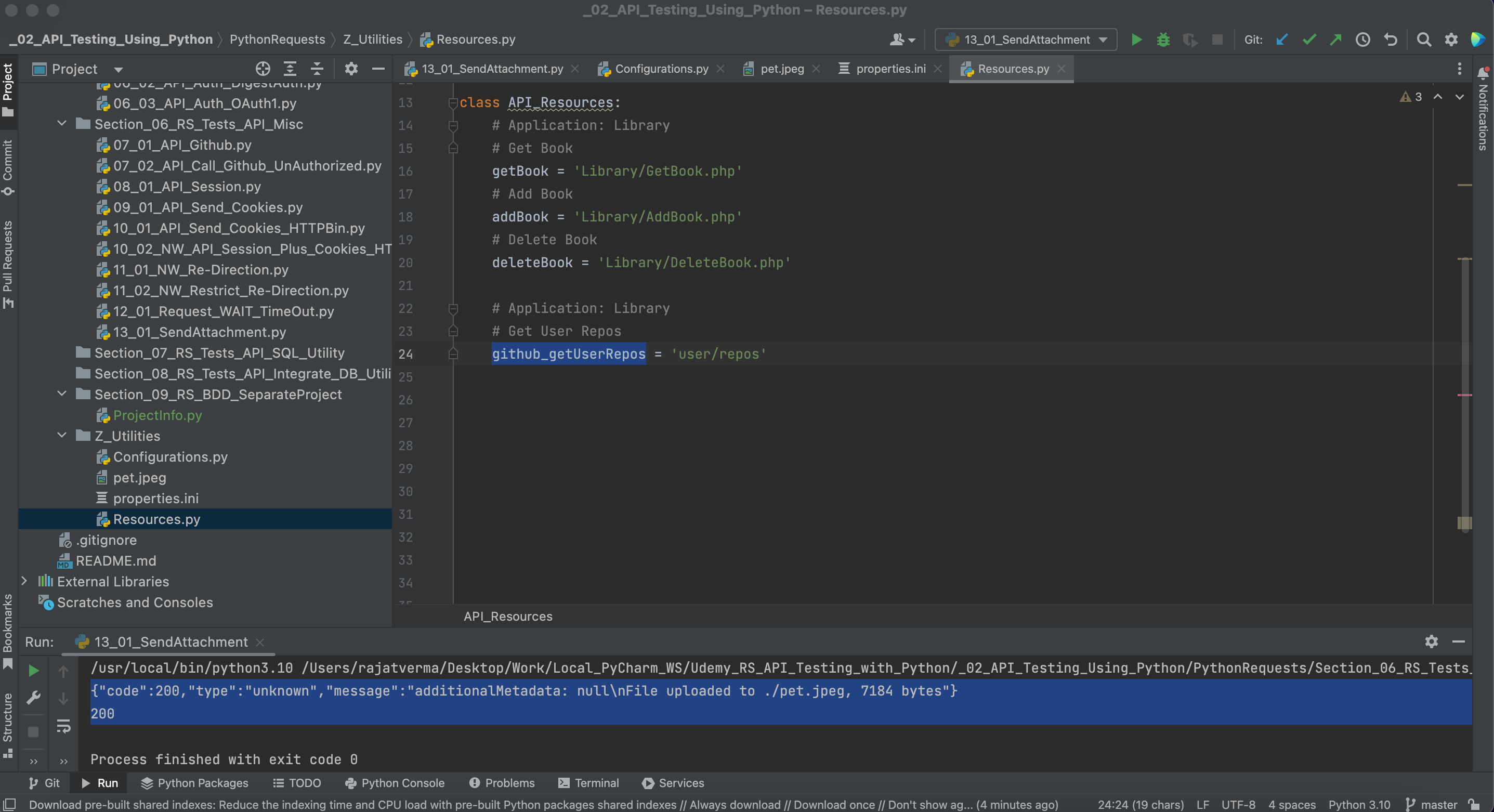1494x812 pixels.
Task: Toggle the Structure tool window
Action: click(x=8, y=725)
